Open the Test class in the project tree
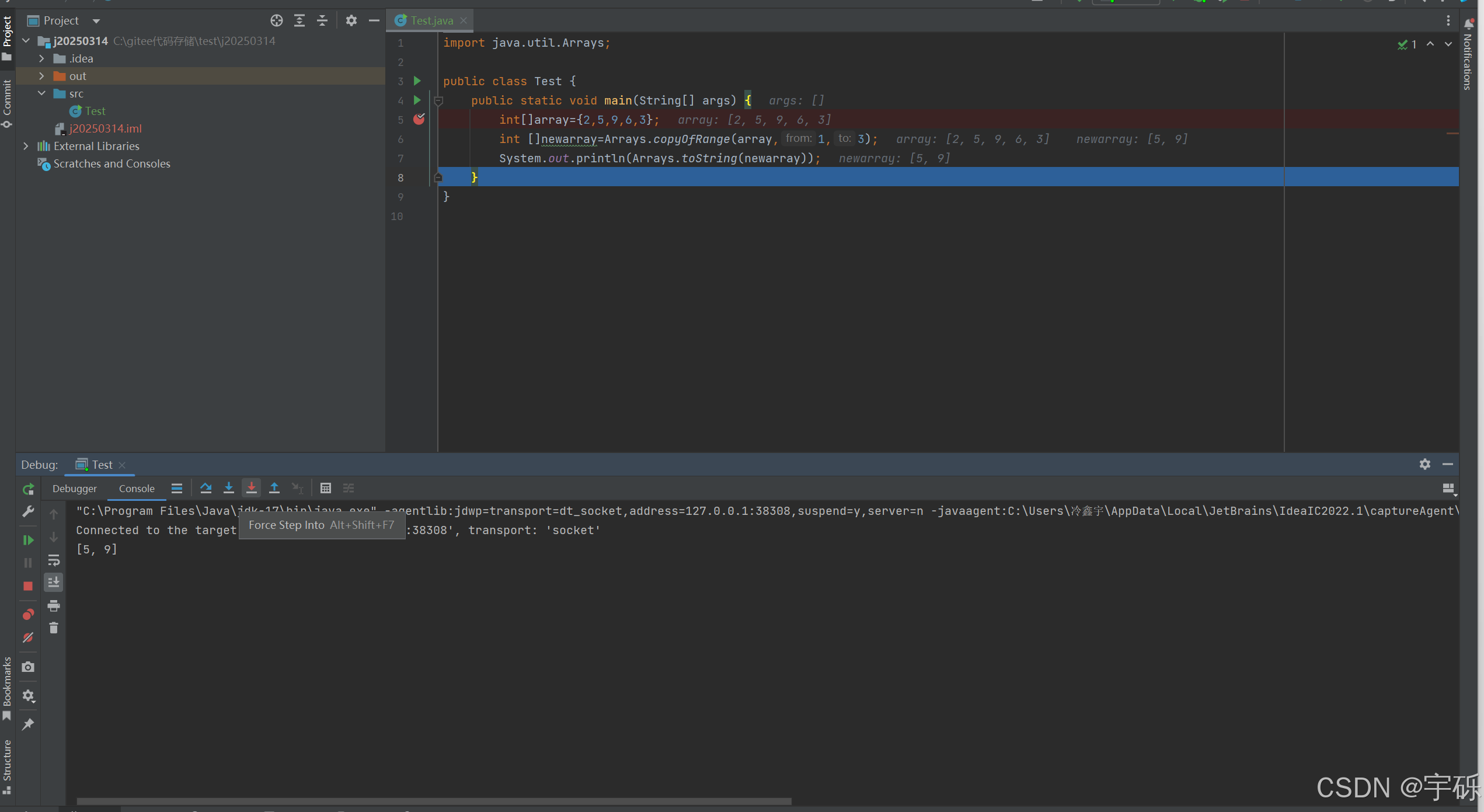The image size is (1484, 812). pyautogui.click(x=95, y=111)
